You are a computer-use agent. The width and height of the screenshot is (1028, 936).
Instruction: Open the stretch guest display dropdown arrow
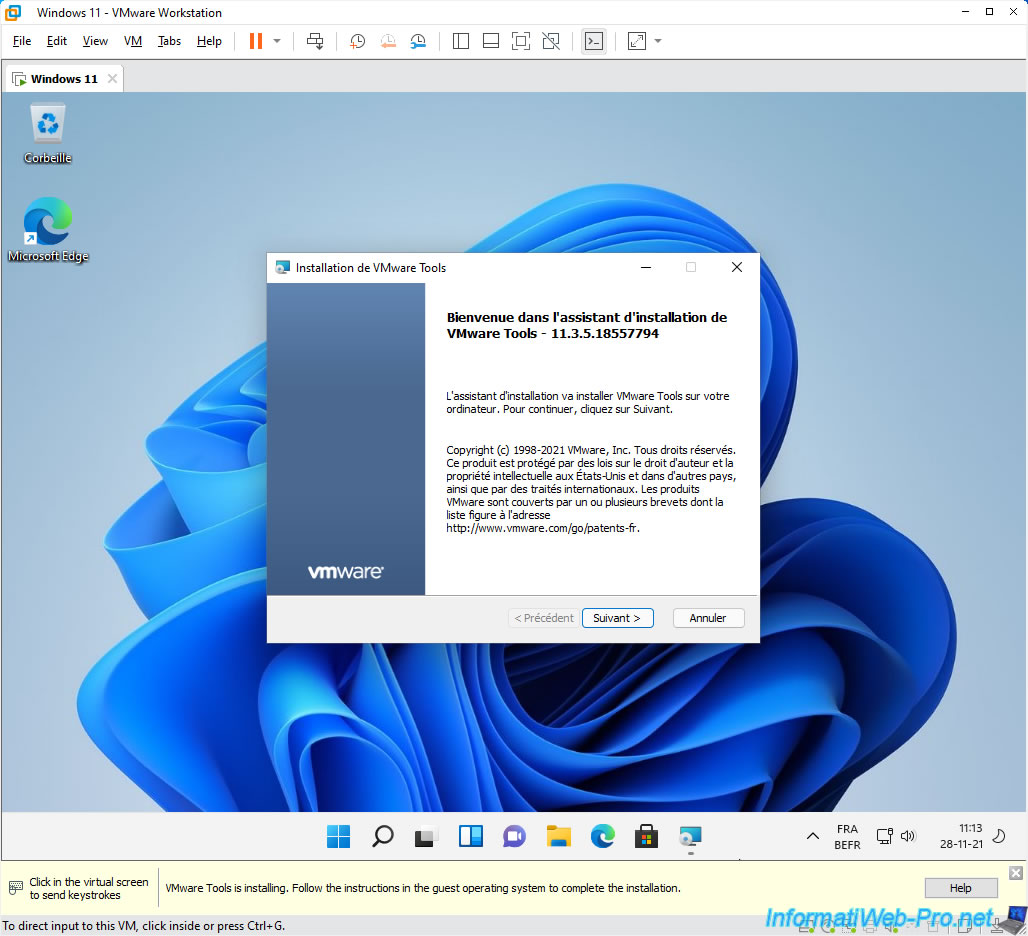coord(658,41)
